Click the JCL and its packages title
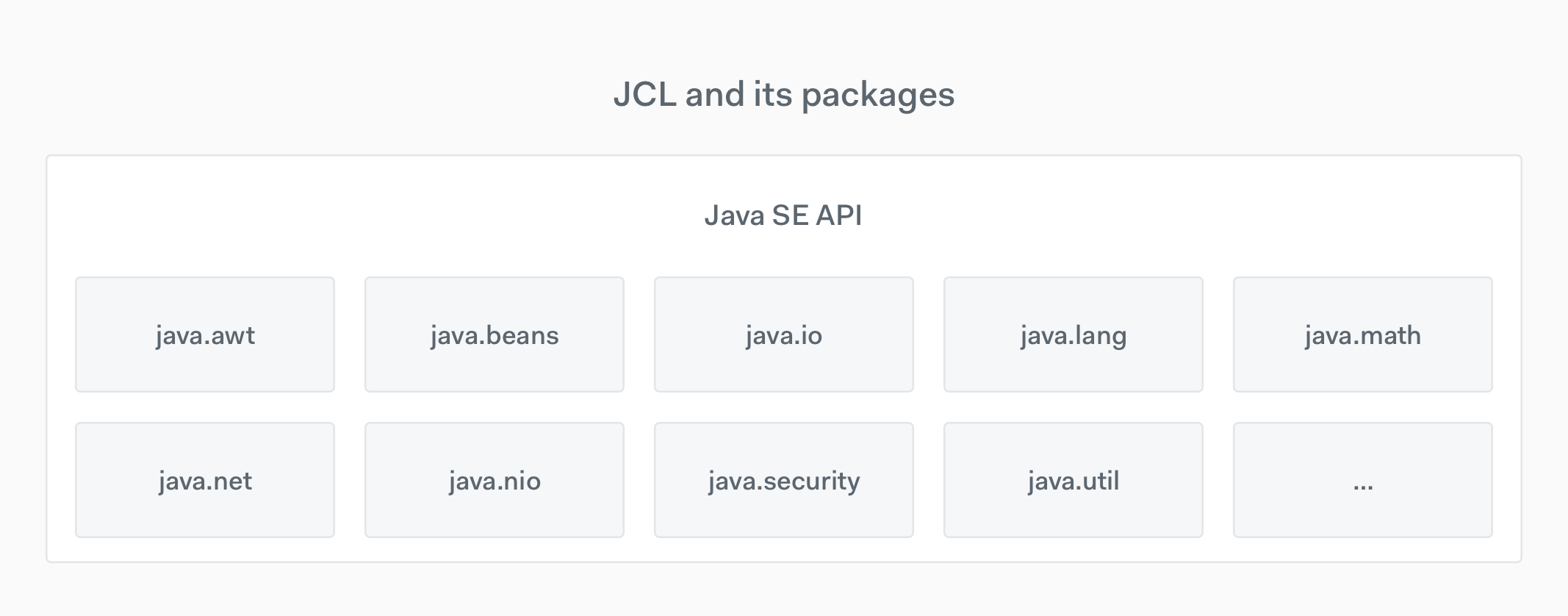 coord(784,95)
